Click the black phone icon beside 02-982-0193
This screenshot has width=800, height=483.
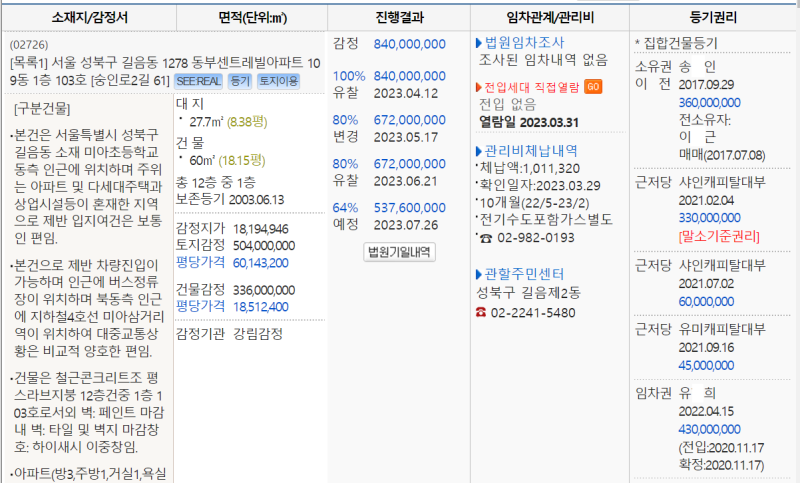(x=486, y=238)
